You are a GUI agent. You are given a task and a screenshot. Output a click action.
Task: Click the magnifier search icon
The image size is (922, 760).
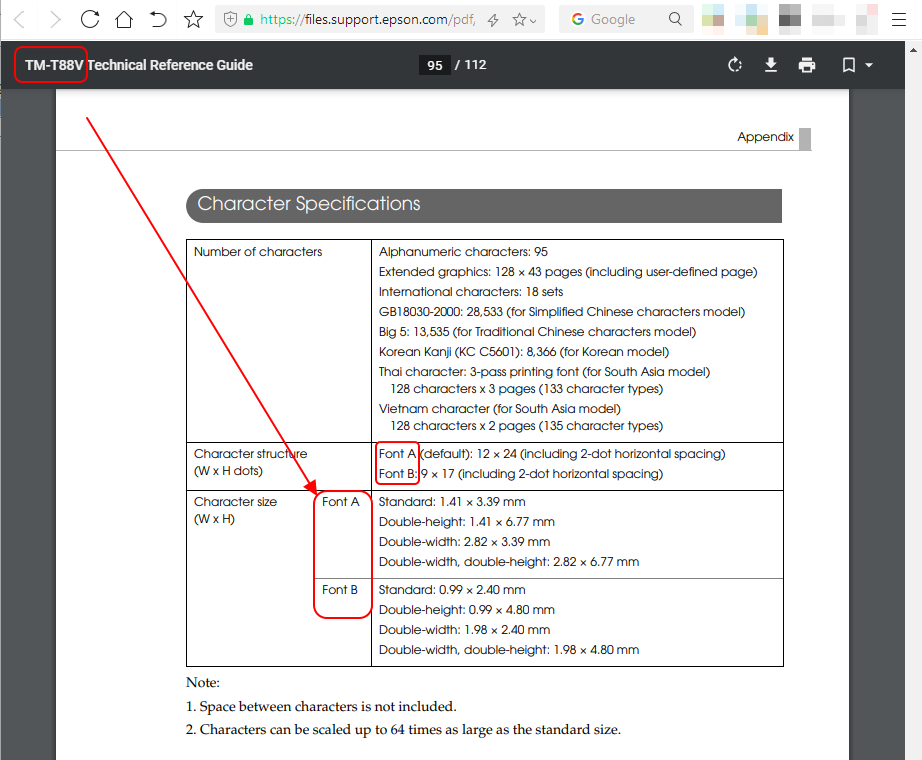pos(676,19)
